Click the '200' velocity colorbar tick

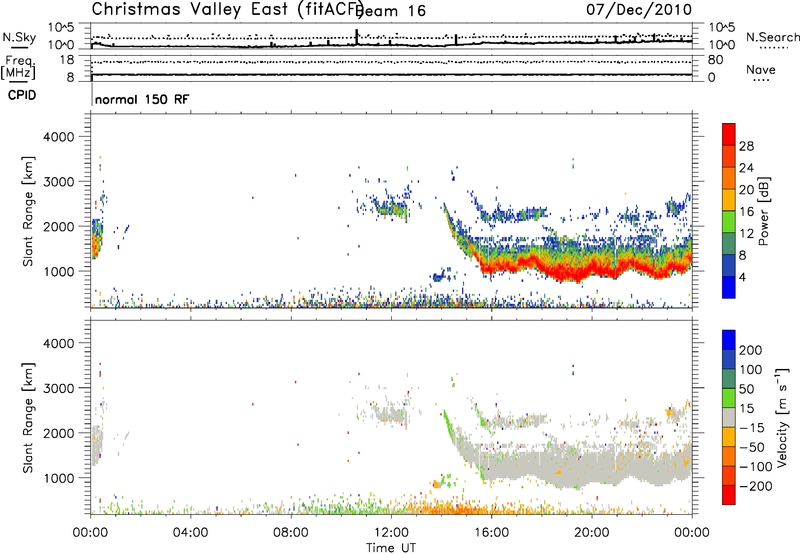[x=751, y=350]
